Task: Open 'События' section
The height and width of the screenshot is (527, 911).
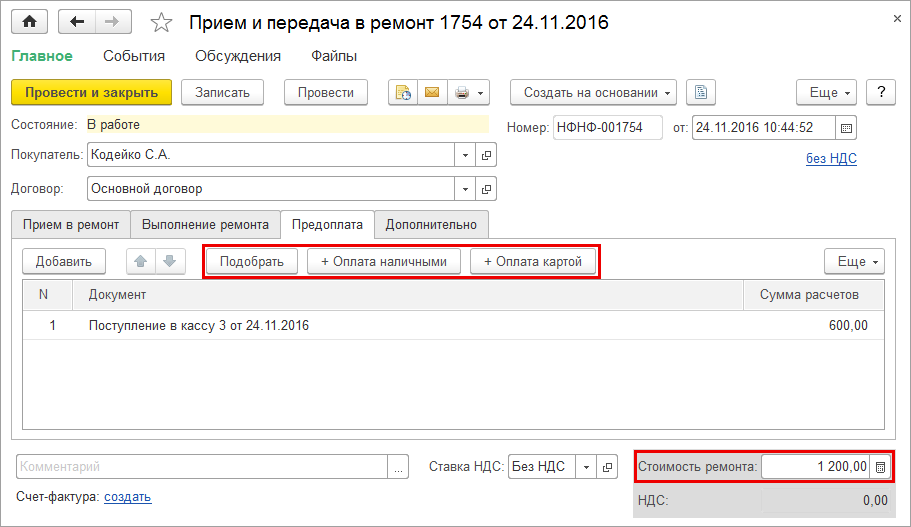Action: point(134,56)
